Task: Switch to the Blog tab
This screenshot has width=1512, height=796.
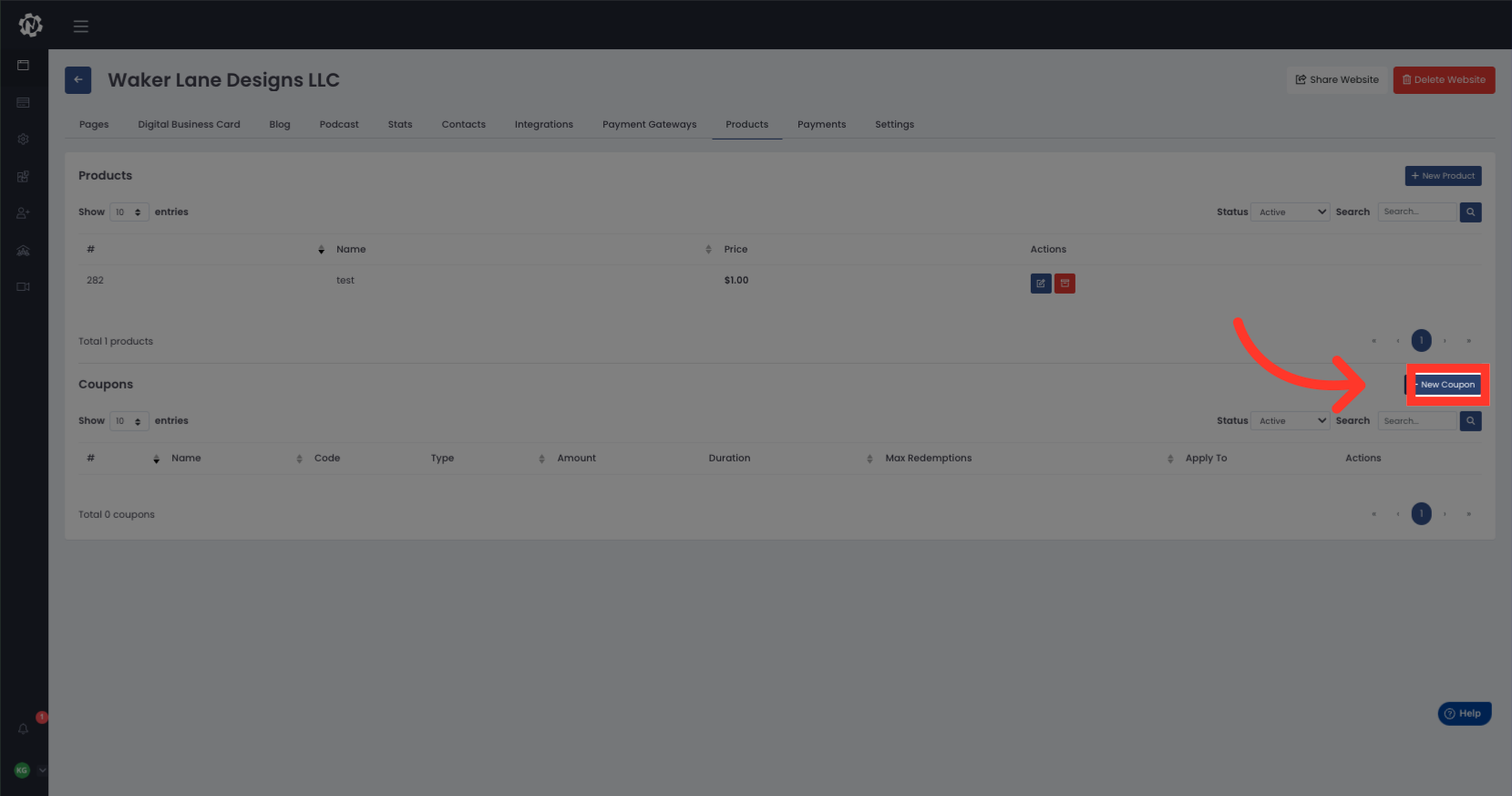Action: pyautogui.click(x=280, y=125)
